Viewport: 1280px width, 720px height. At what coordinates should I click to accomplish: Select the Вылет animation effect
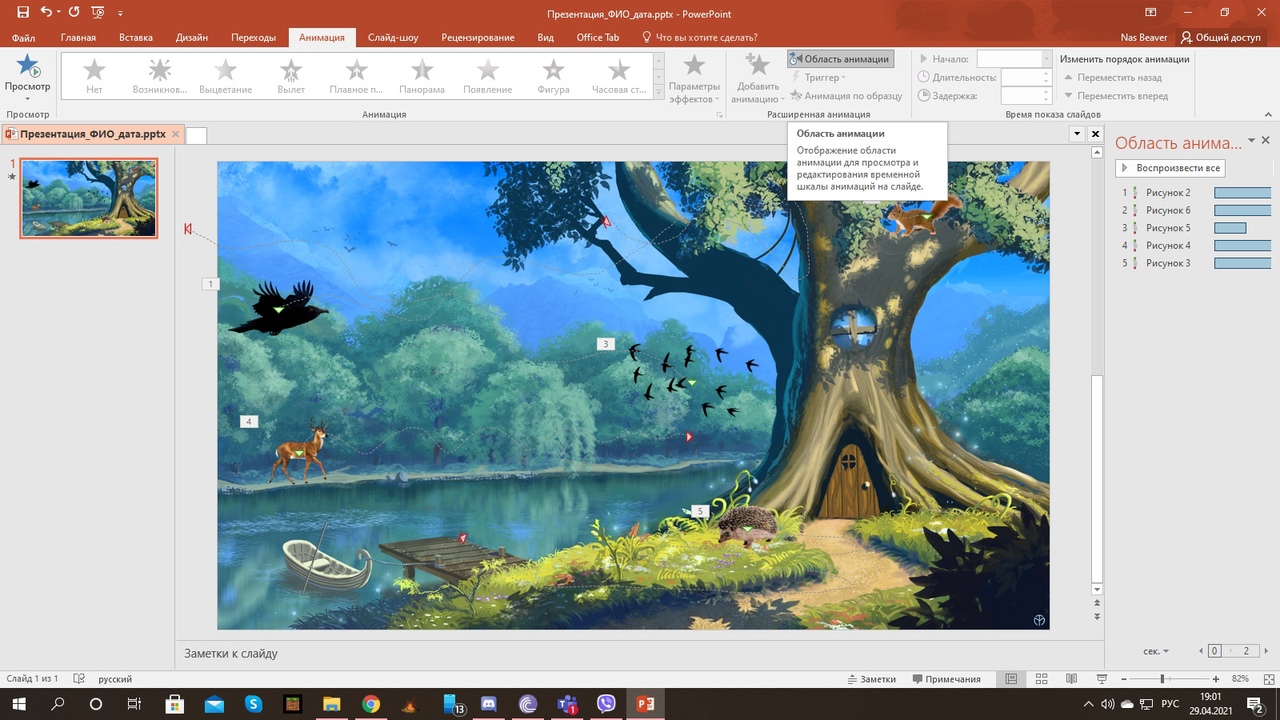click(x=291, y=76)
